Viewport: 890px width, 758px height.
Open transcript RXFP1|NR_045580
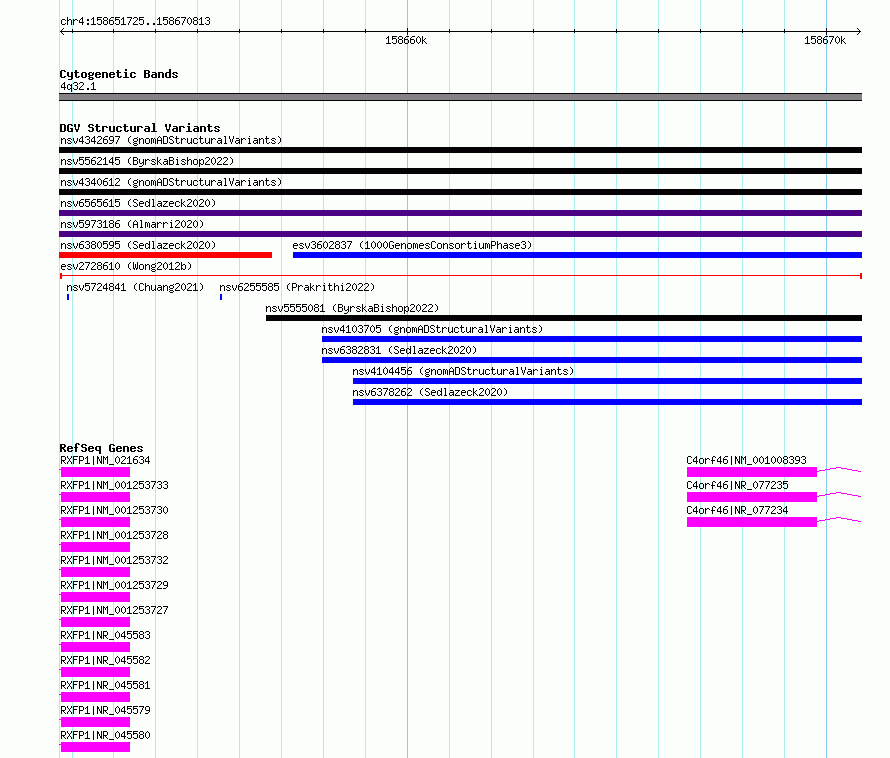tap(105, 735)
